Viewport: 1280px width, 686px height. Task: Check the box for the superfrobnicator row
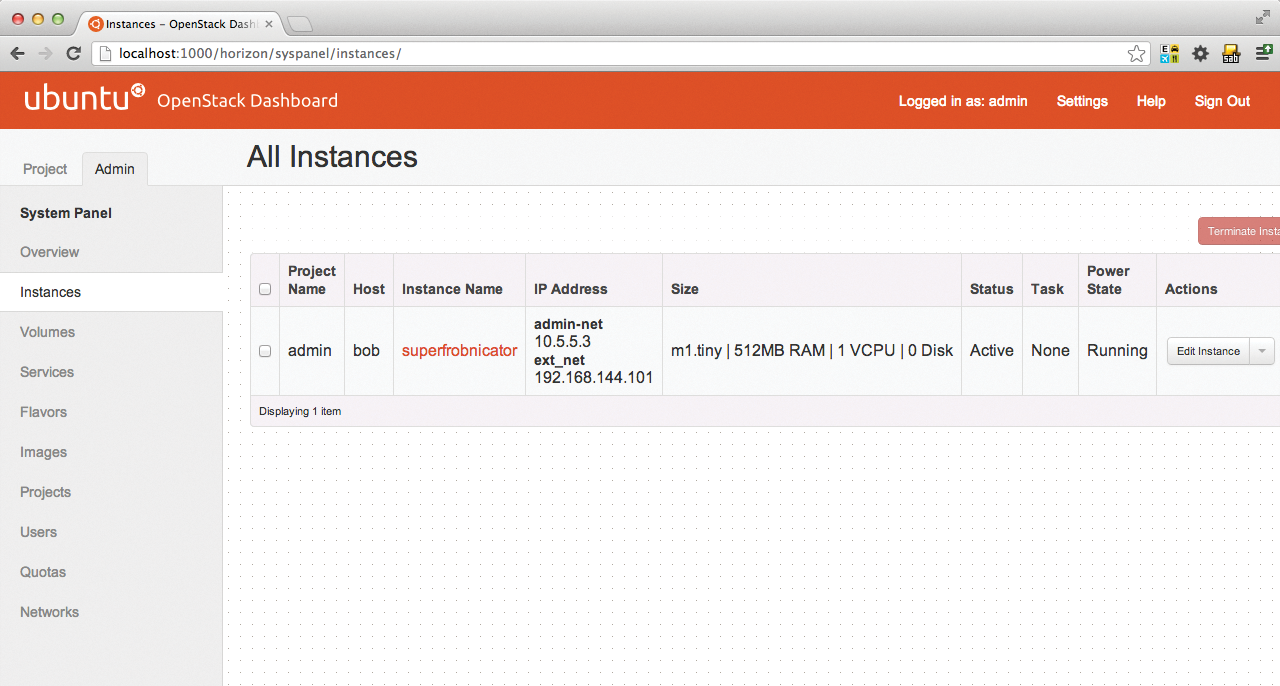tap(265, 351)
